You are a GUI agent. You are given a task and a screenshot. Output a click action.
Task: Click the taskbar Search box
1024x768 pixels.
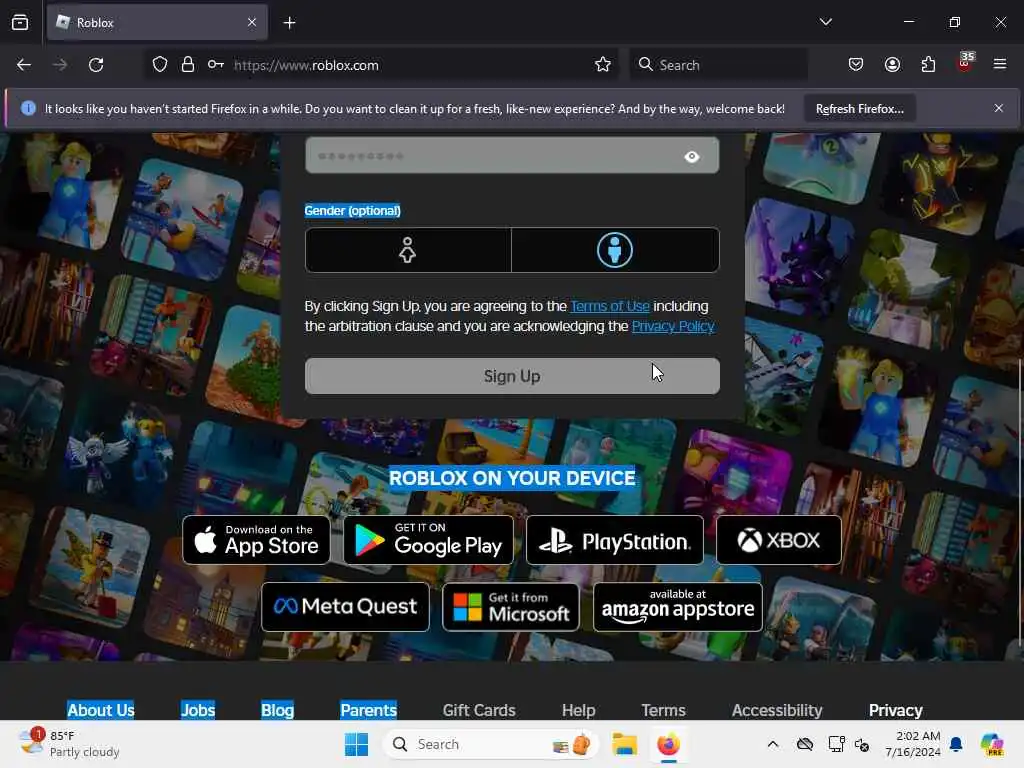click(491, 744)
